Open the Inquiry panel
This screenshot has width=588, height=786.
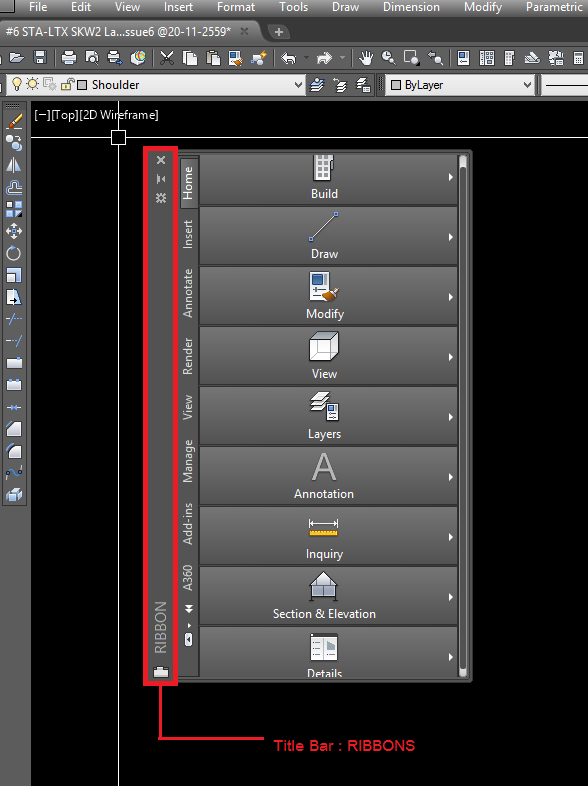click(x=328, y=536)
